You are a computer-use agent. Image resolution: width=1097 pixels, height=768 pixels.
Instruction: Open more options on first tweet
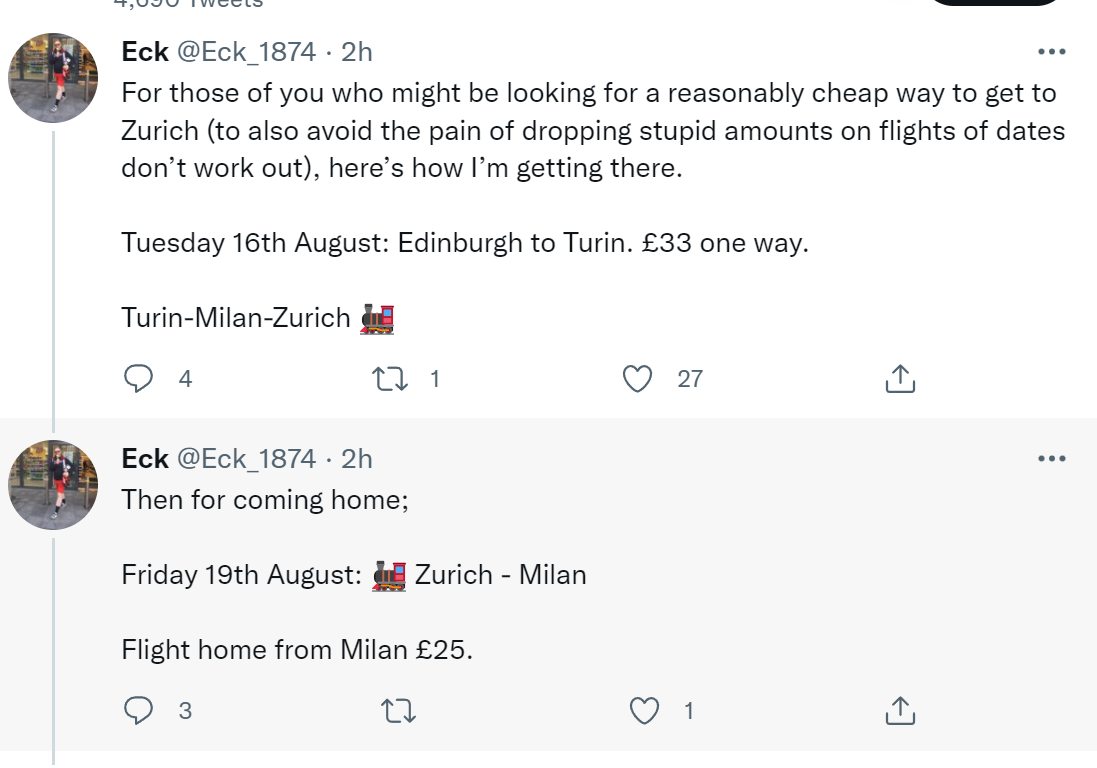point(1052,52)
